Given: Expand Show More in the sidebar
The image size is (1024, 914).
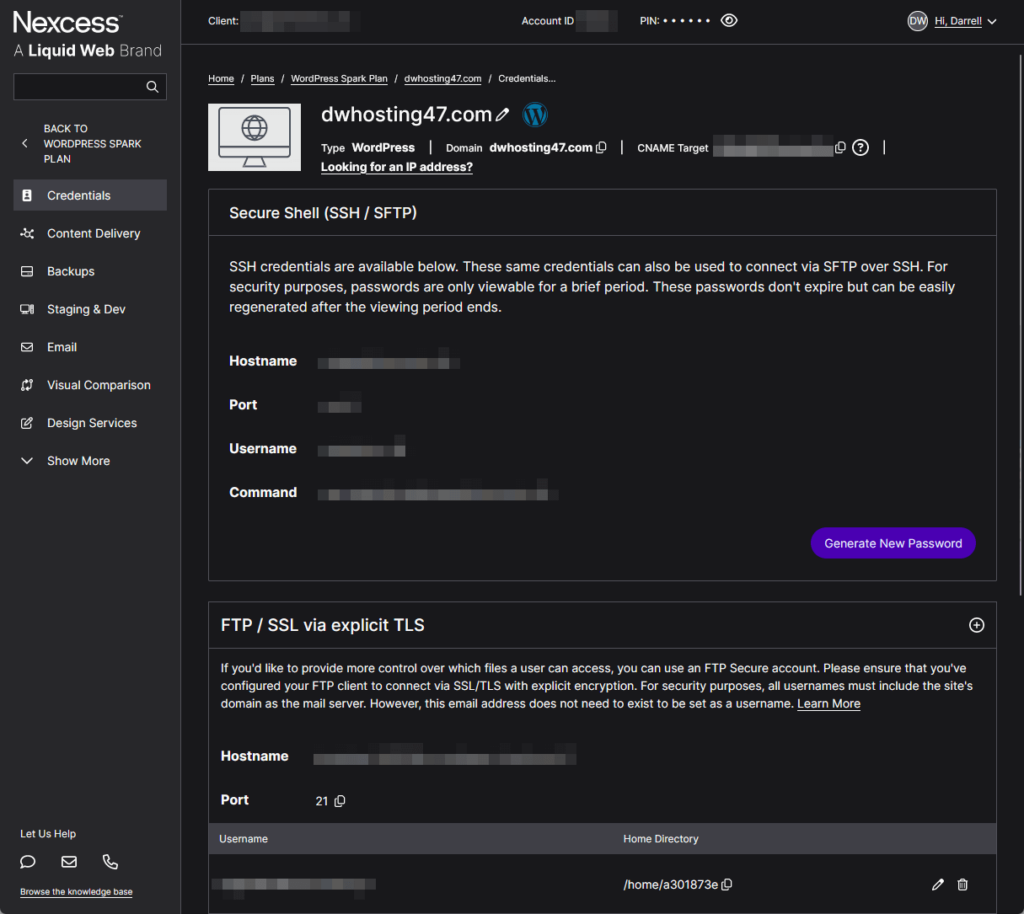Looking at the screenshot, I should (90, 460).
